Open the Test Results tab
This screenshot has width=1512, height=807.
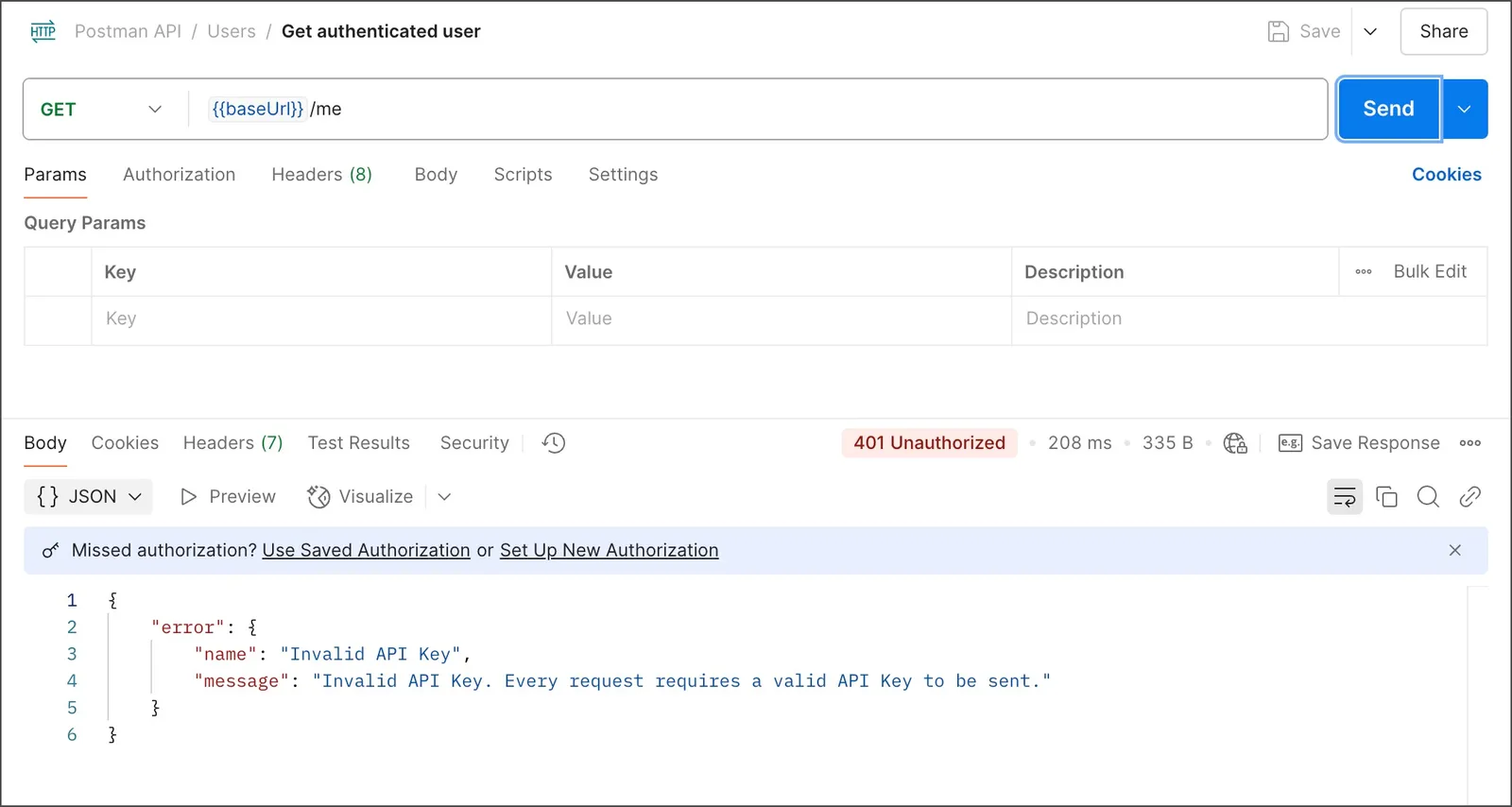click(359, 443)
